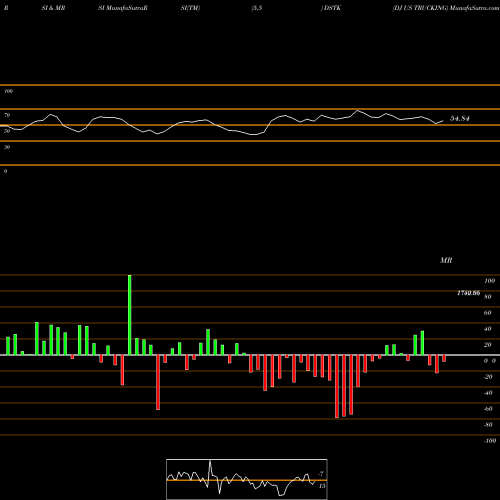
Task: Click the MR axis label -100
Action: pyautogui.click(x=490, y=441)
